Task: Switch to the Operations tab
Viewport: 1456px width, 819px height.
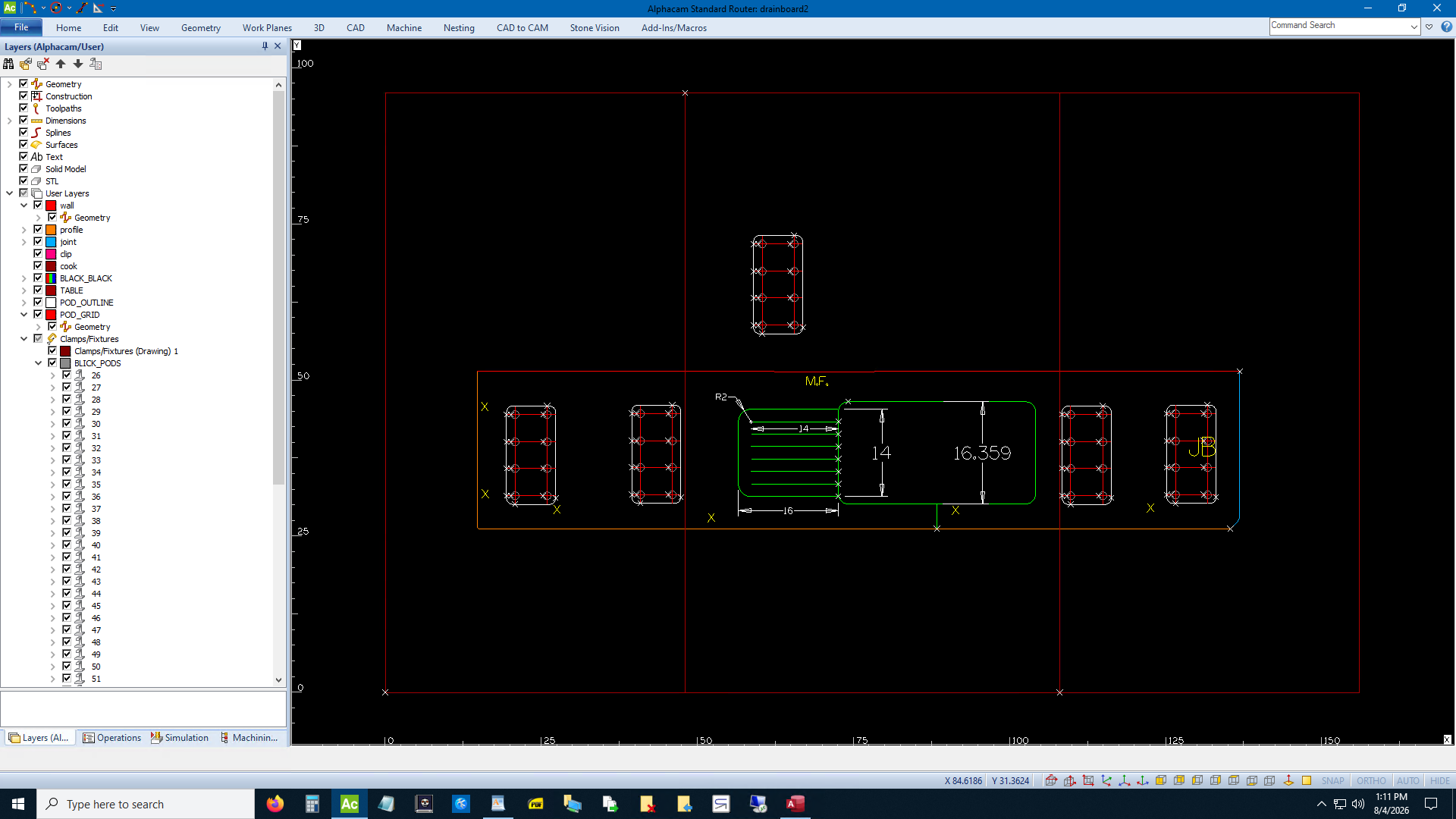Action: point(112,738)
